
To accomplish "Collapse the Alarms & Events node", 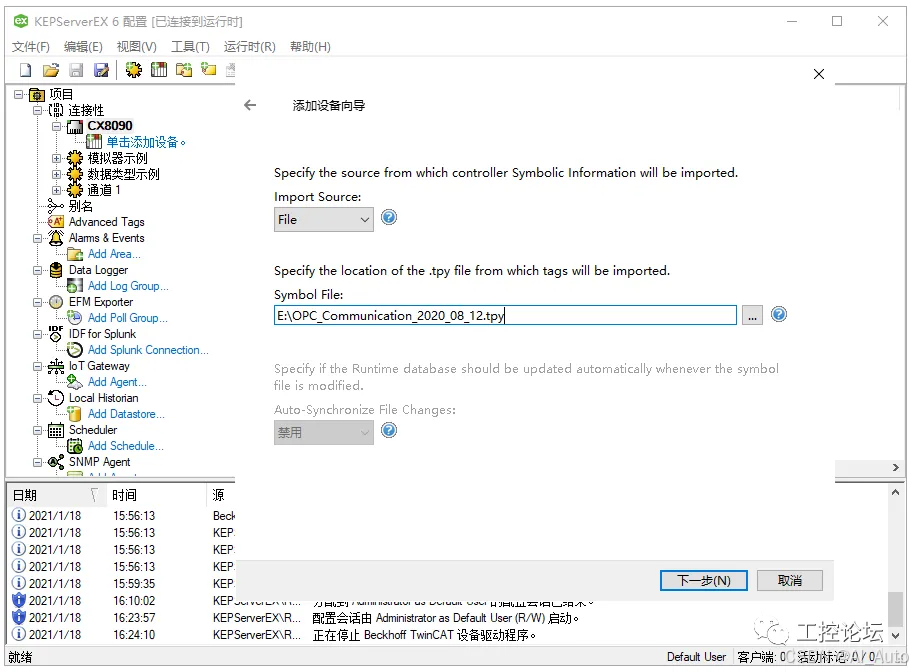I will coord(37,238).
